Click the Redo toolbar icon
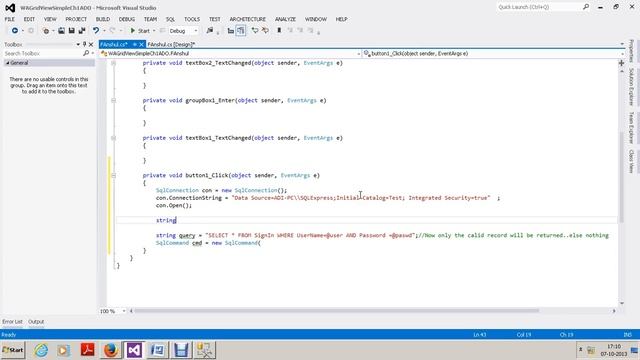The width and height of the screenshot is (640, 360). (x=113, y=31)
